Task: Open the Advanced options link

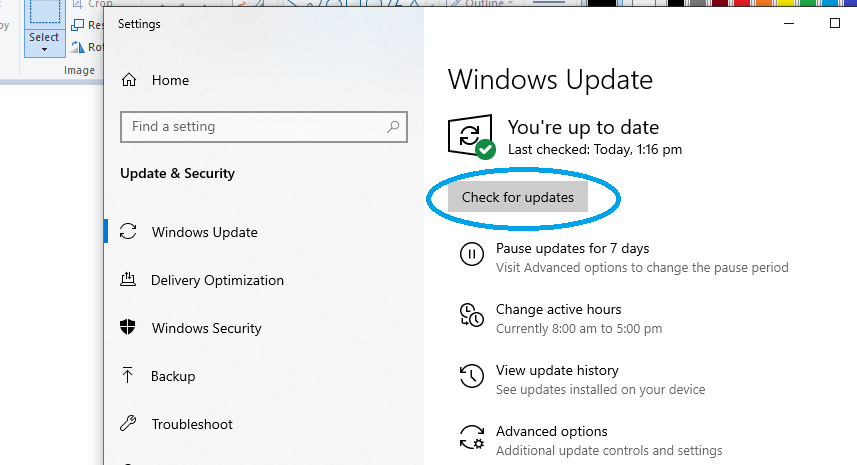Action: tap(551, 431)
